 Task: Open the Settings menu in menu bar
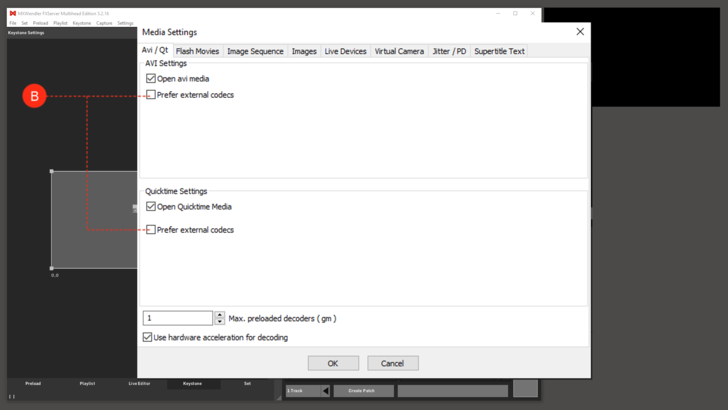click(125, 23)
